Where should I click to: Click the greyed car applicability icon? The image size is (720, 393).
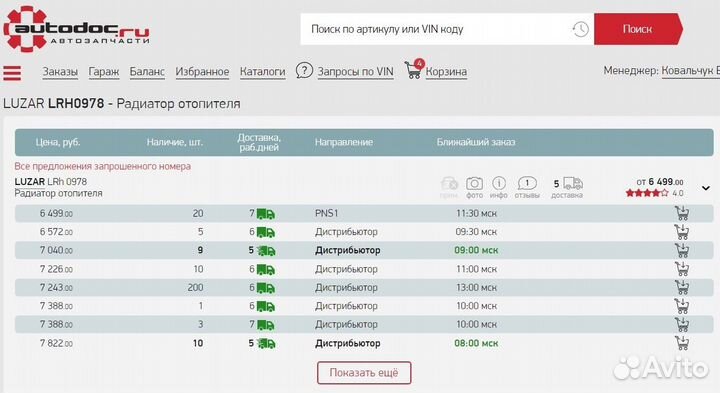(449, 184)
